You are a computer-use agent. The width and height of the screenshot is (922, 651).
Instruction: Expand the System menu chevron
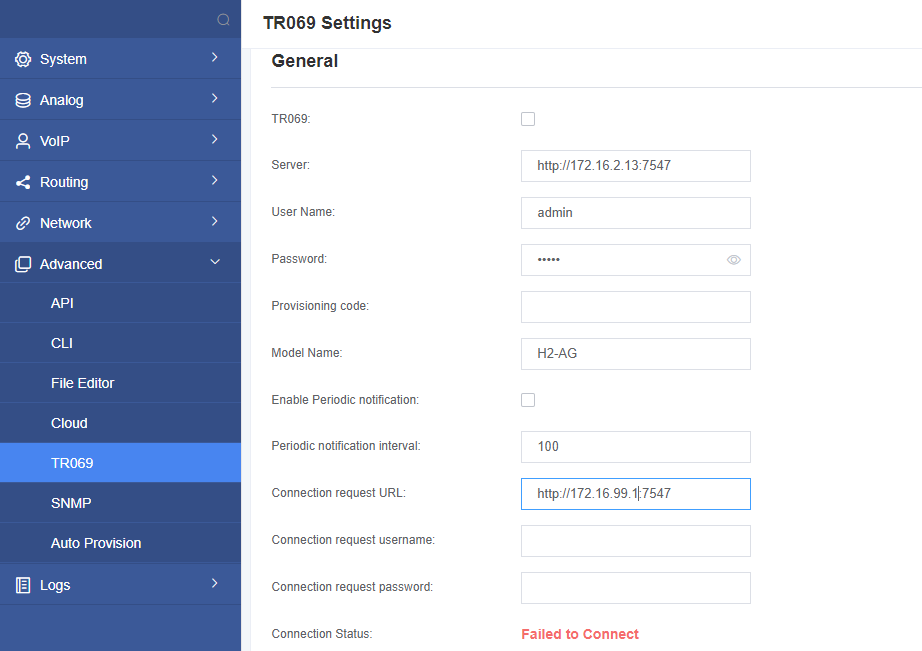coord(215,58)
